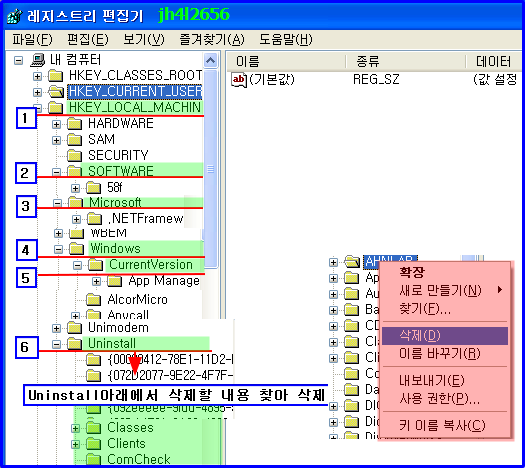Click the tree pane scrollbar thumb
The width and height of the screenshot is (525, 468).
tap(211, 169)
